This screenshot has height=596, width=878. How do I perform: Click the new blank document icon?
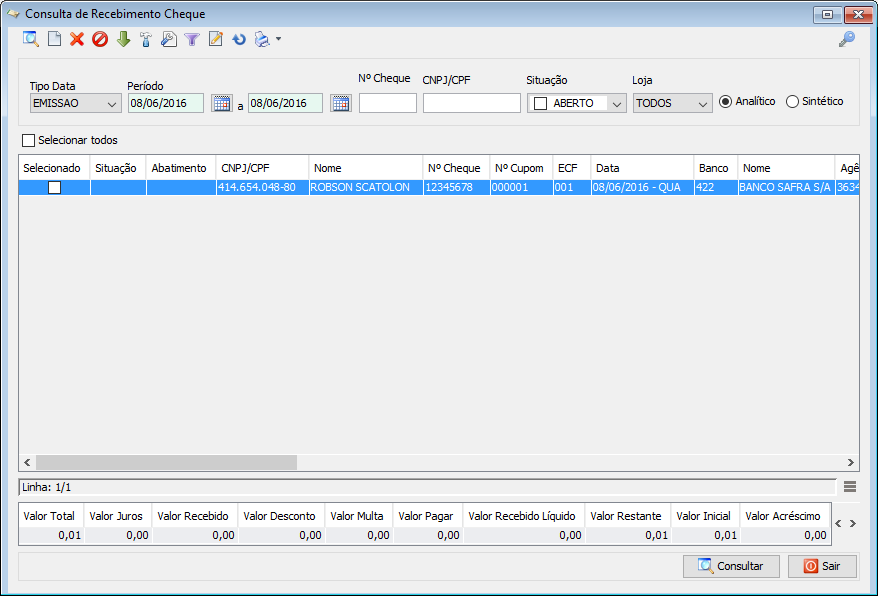54,39
